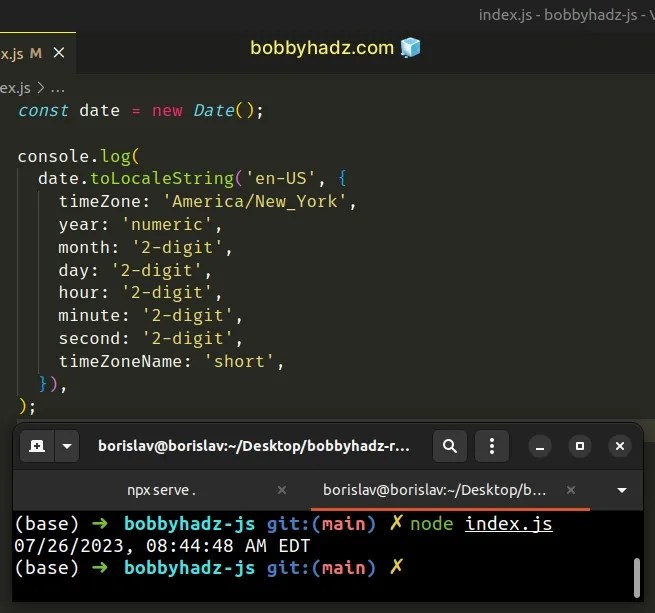The height and width of the screenshot is (613, 655).
Task: Click the terminal title borislav@borislav path
Action: coord(254,446)
